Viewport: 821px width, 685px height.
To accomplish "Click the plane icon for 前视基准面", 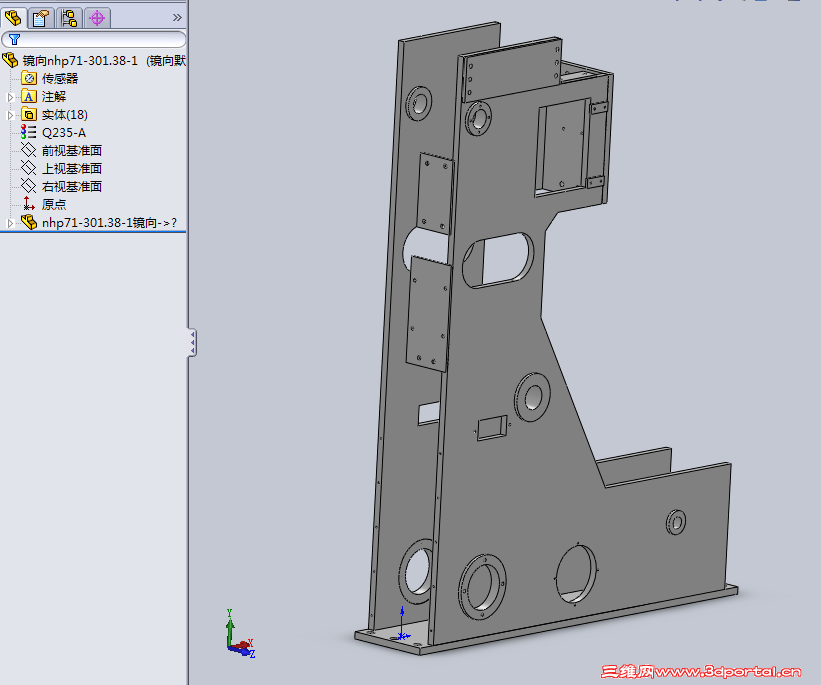I will tap(28, 150).
